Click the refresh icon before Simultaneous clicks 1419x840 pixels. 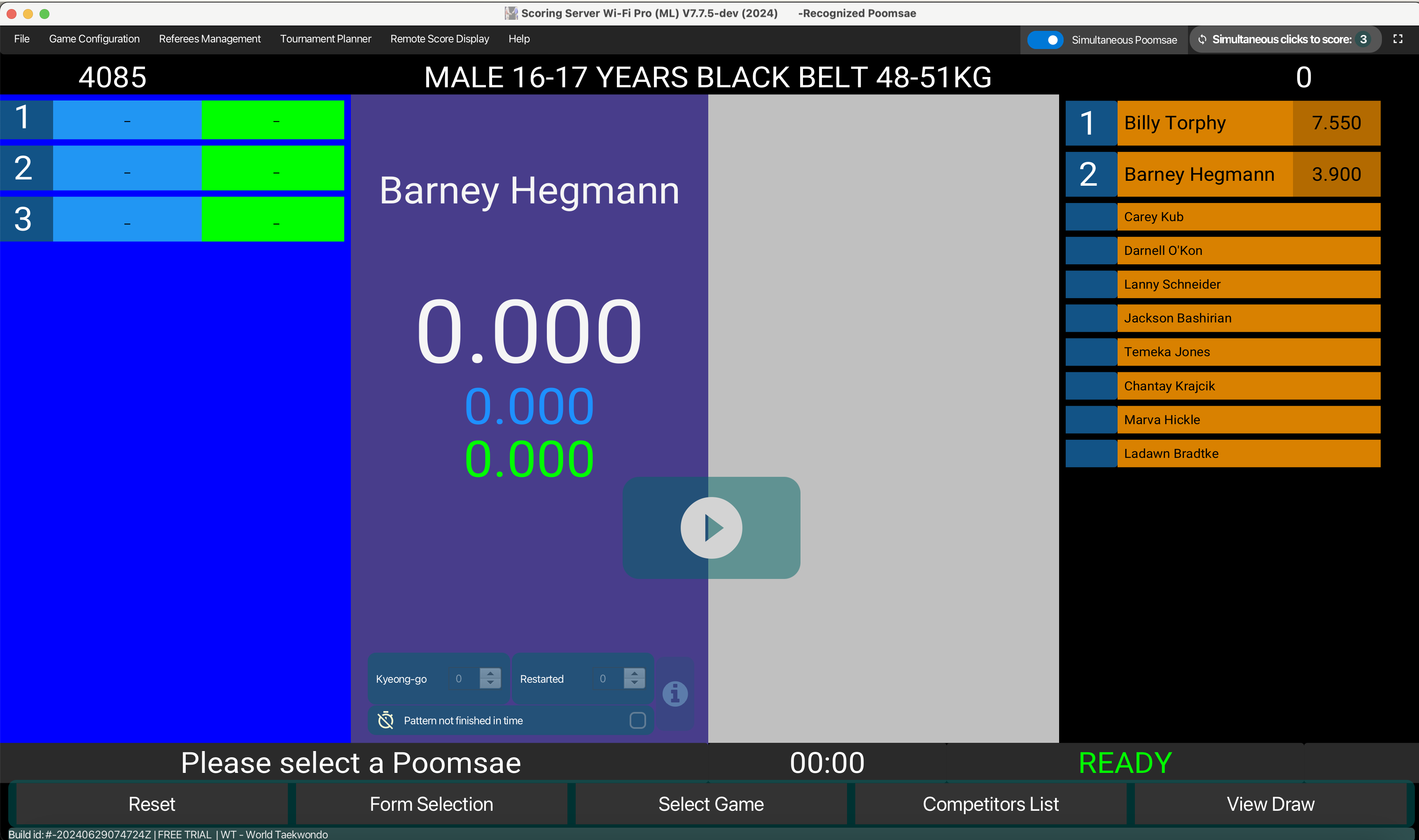tap(1202, 40)
